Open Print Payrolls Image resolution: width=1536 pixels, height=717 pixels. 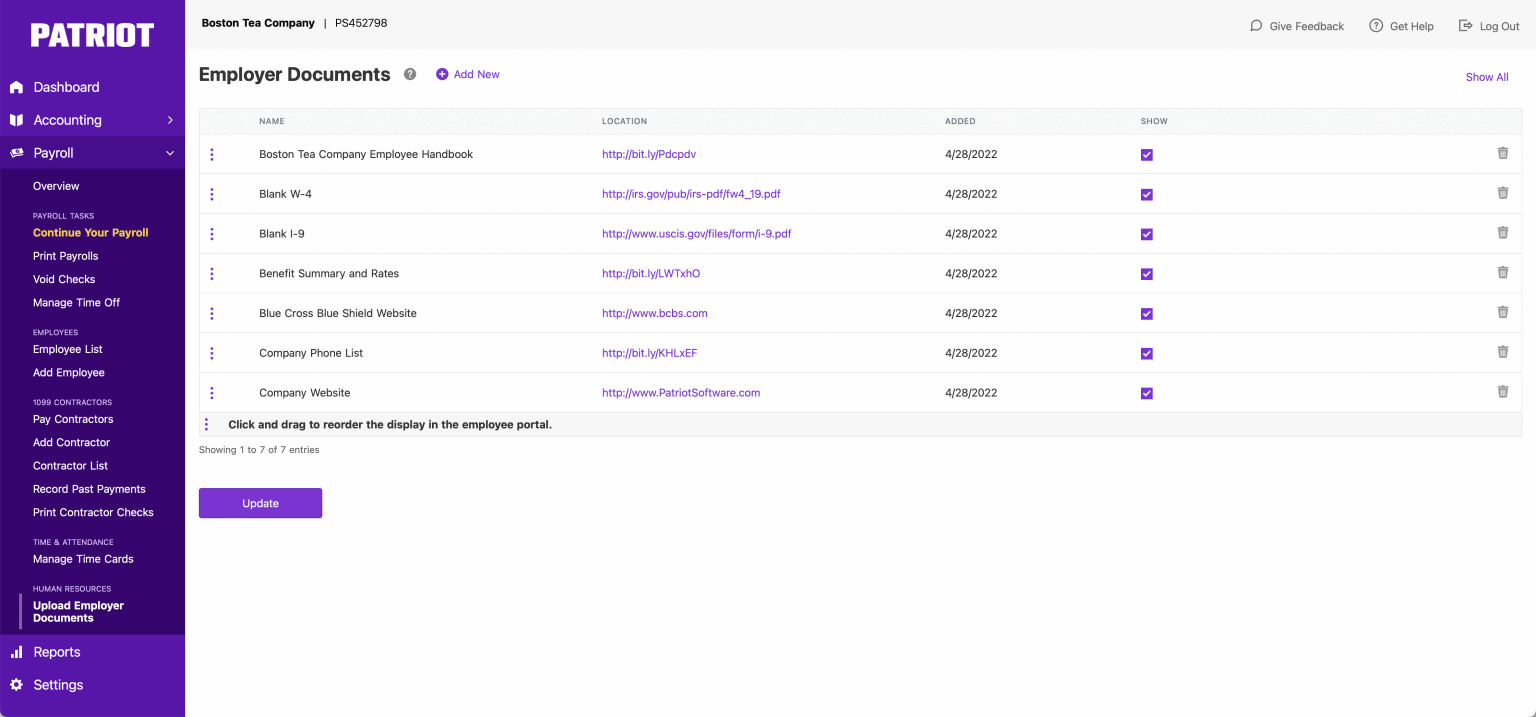click(65, 256)
